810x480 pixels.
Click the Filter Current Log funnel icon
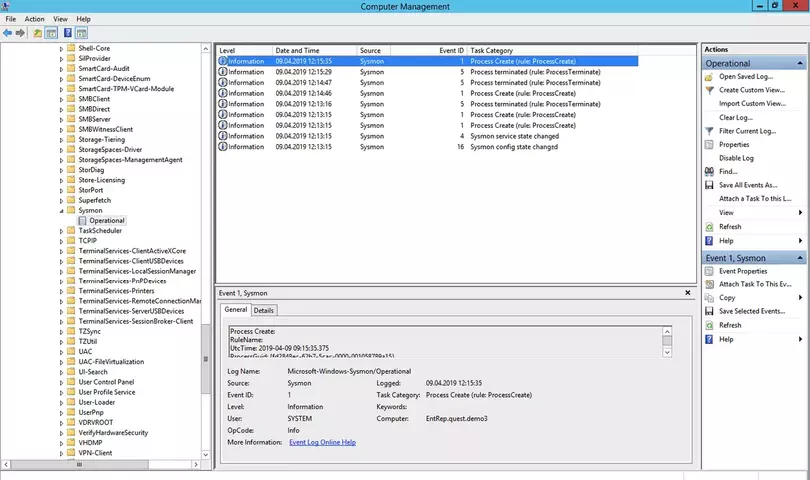tap(709, 131)
